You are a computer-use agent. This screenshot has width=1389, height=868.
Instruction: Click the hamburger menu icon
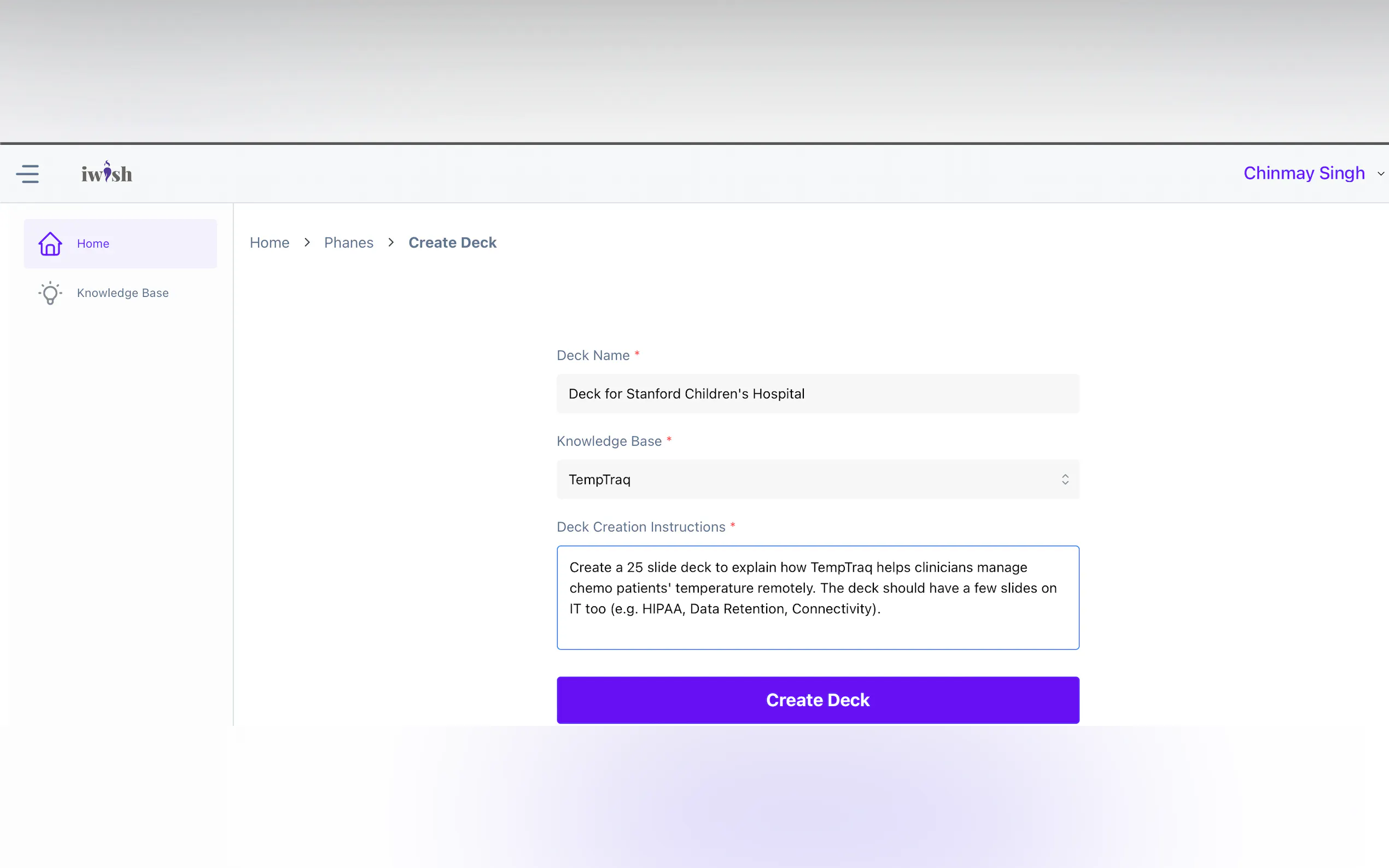[27, 173]
